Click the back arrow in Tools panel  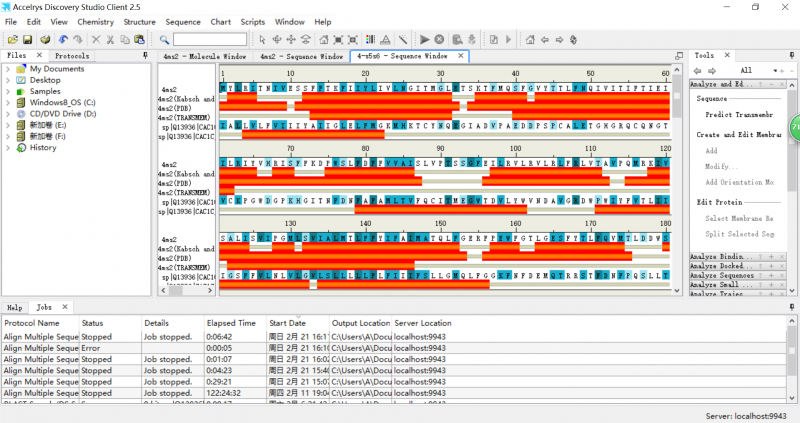click(697, 70)
